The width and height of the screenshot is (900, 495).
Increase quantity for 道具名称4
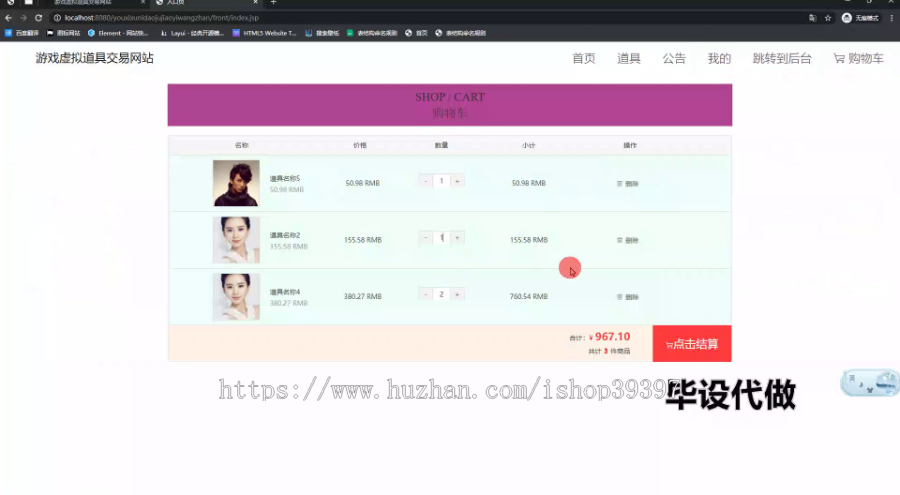(457, 295)
